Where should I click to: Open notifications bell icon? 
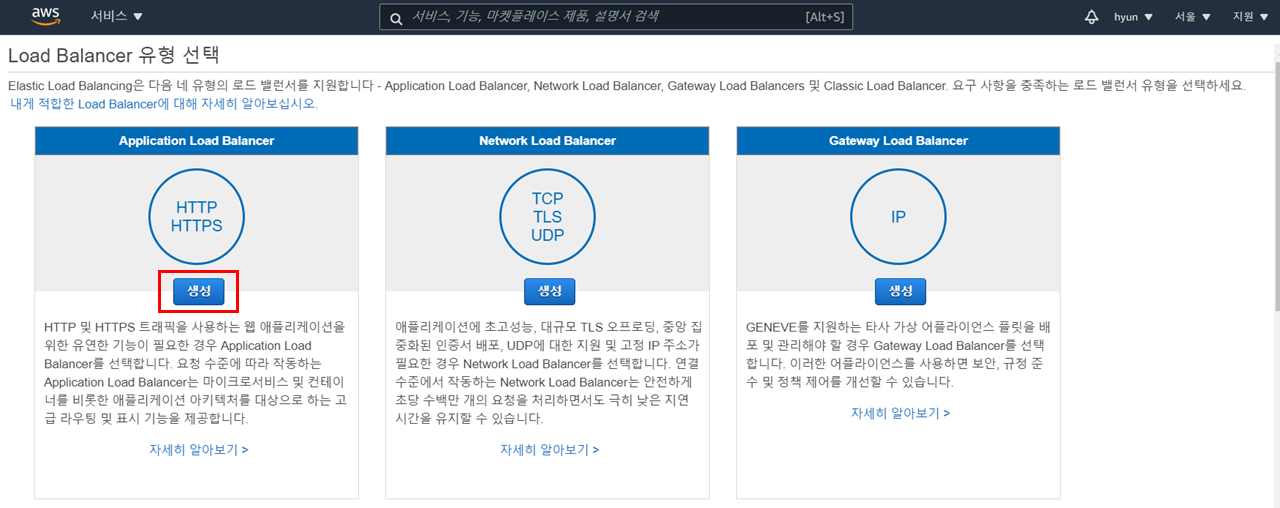[1091, 17]
